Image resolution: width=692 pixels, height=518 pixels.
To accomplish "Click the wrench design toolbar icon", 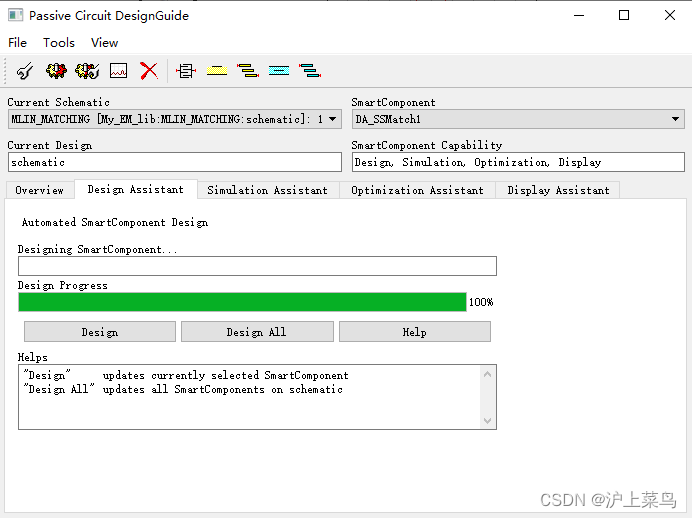I will tap(25, 71).
